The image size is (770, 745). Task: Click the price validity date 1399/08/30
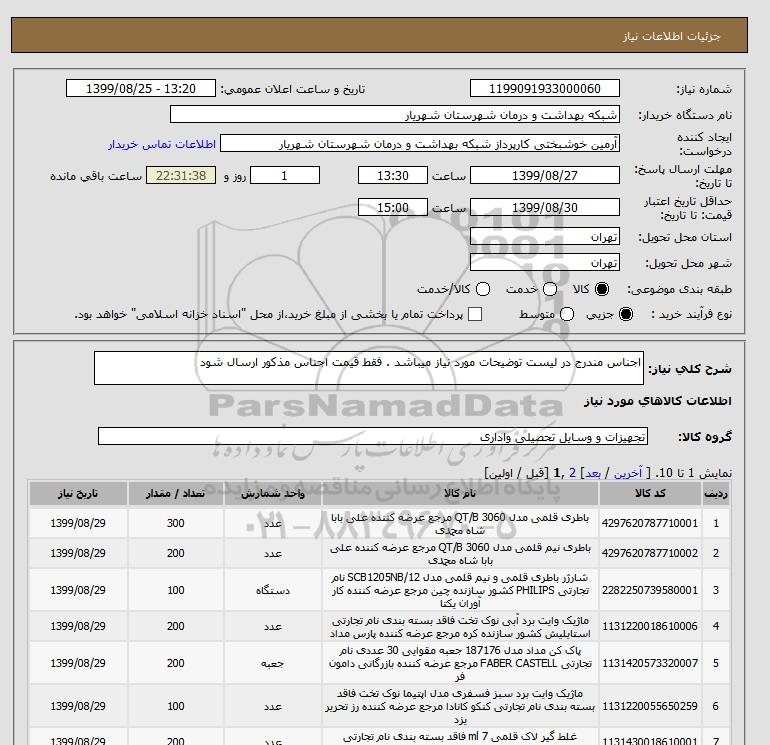coord(545,207)
